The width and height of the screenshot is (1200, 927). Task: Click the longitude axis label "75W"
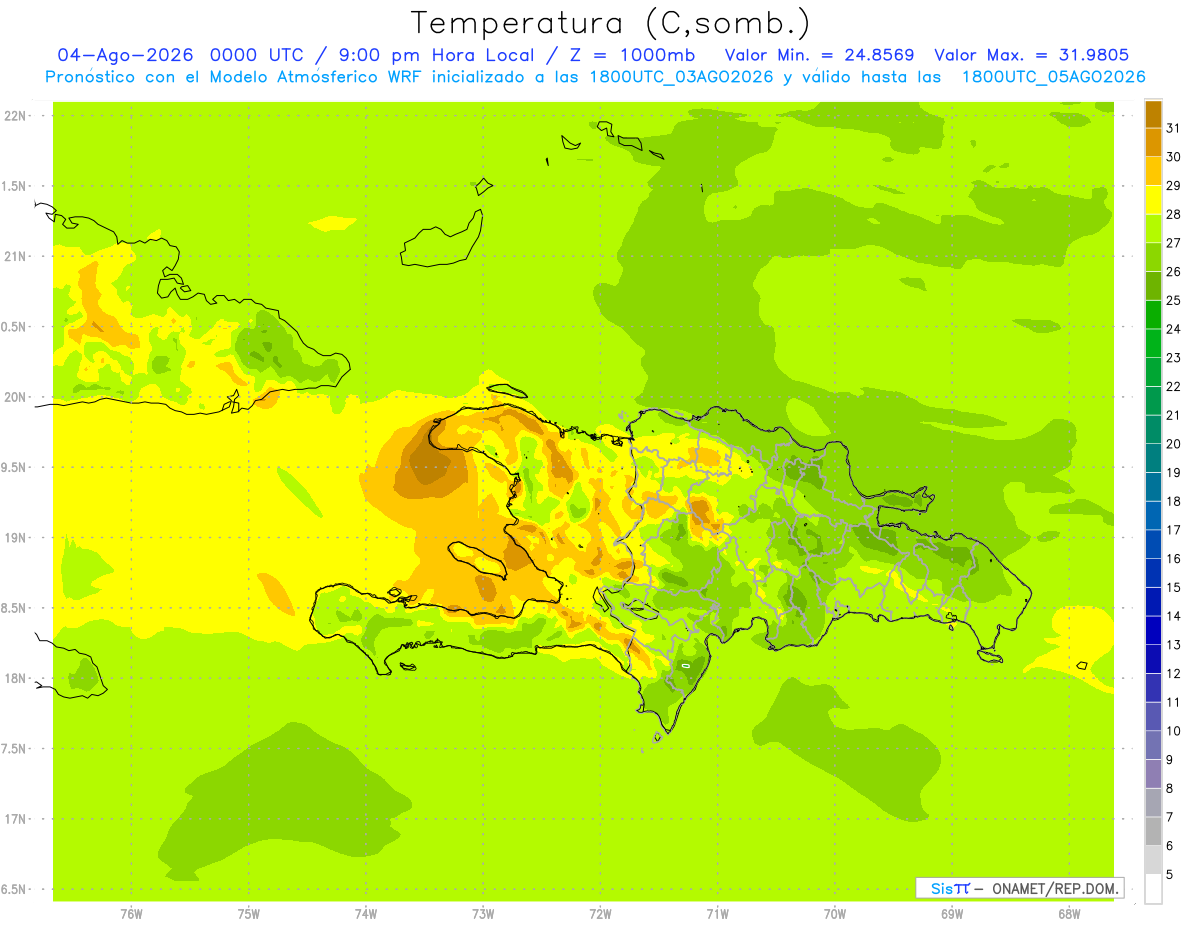click(248, 914)
